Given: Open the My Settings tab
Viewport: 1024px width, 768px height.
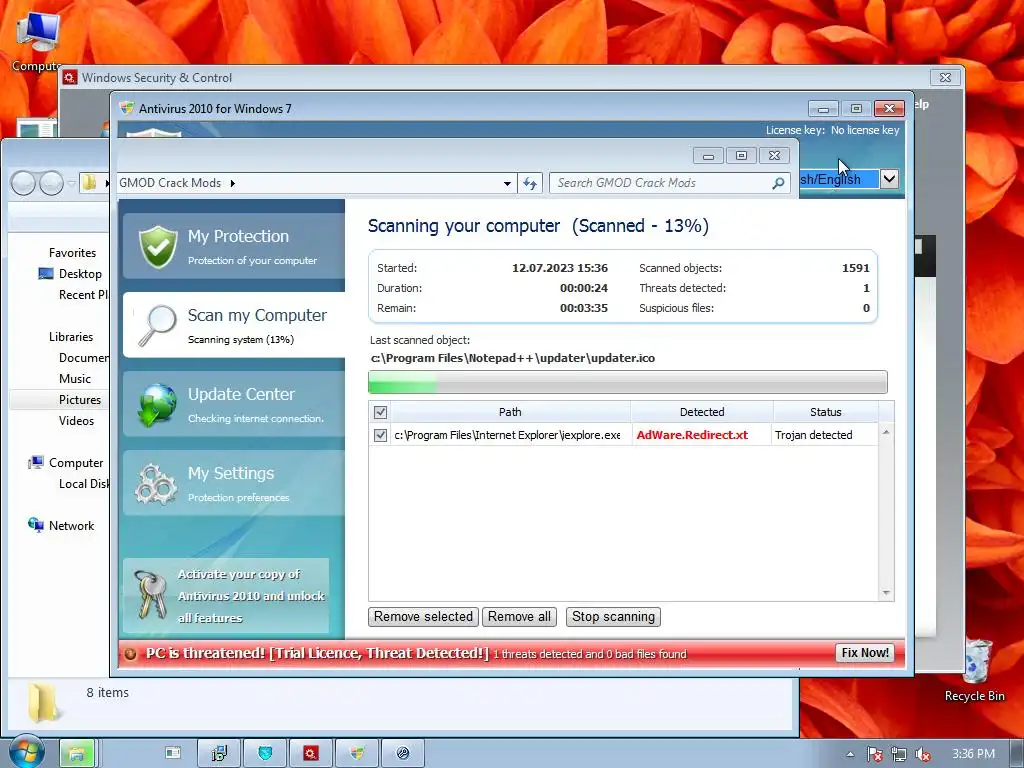Looking at the screenshot, I should [234, 483].
